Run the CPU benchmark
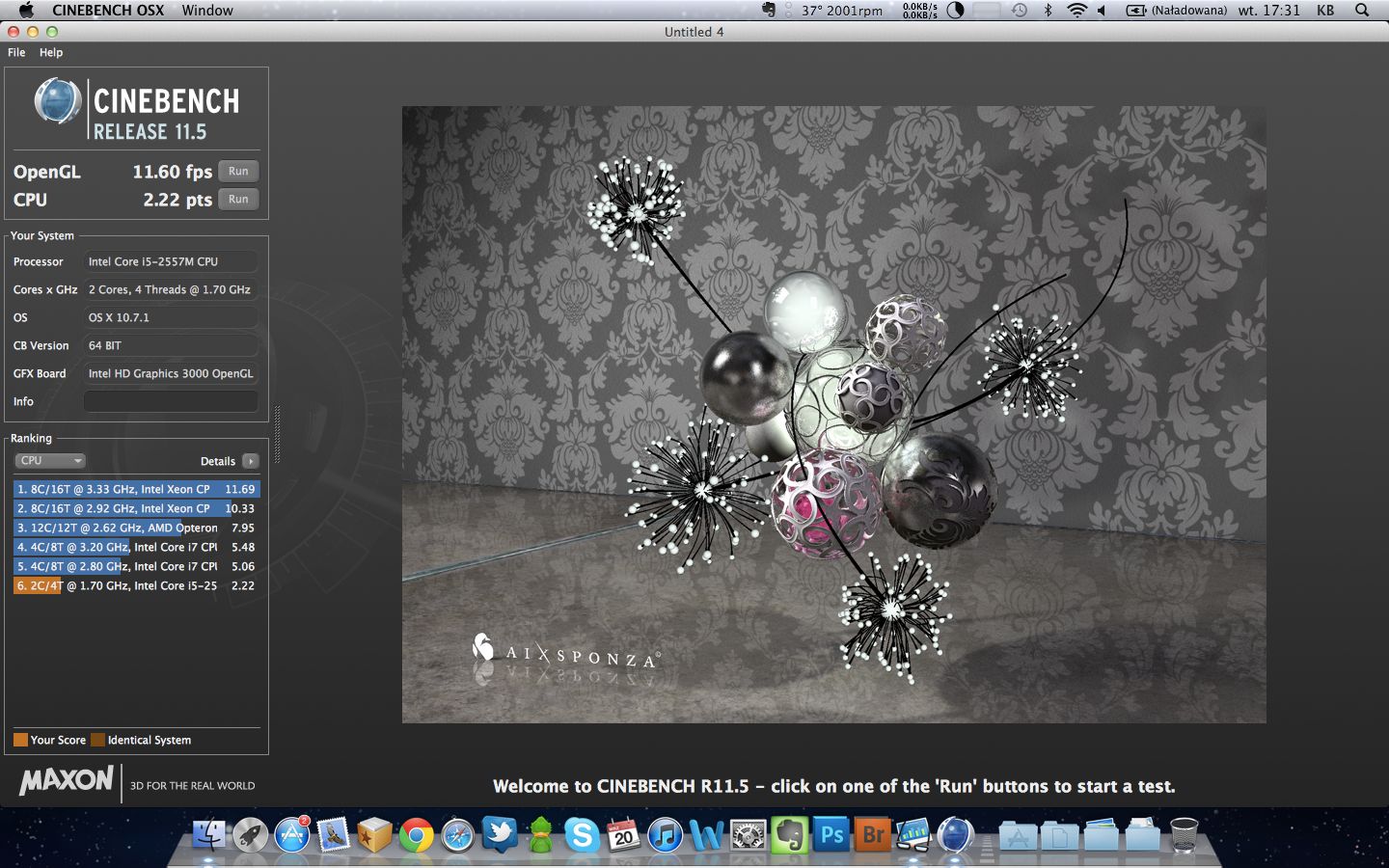The image size is (1389, 868). [238, 199]
